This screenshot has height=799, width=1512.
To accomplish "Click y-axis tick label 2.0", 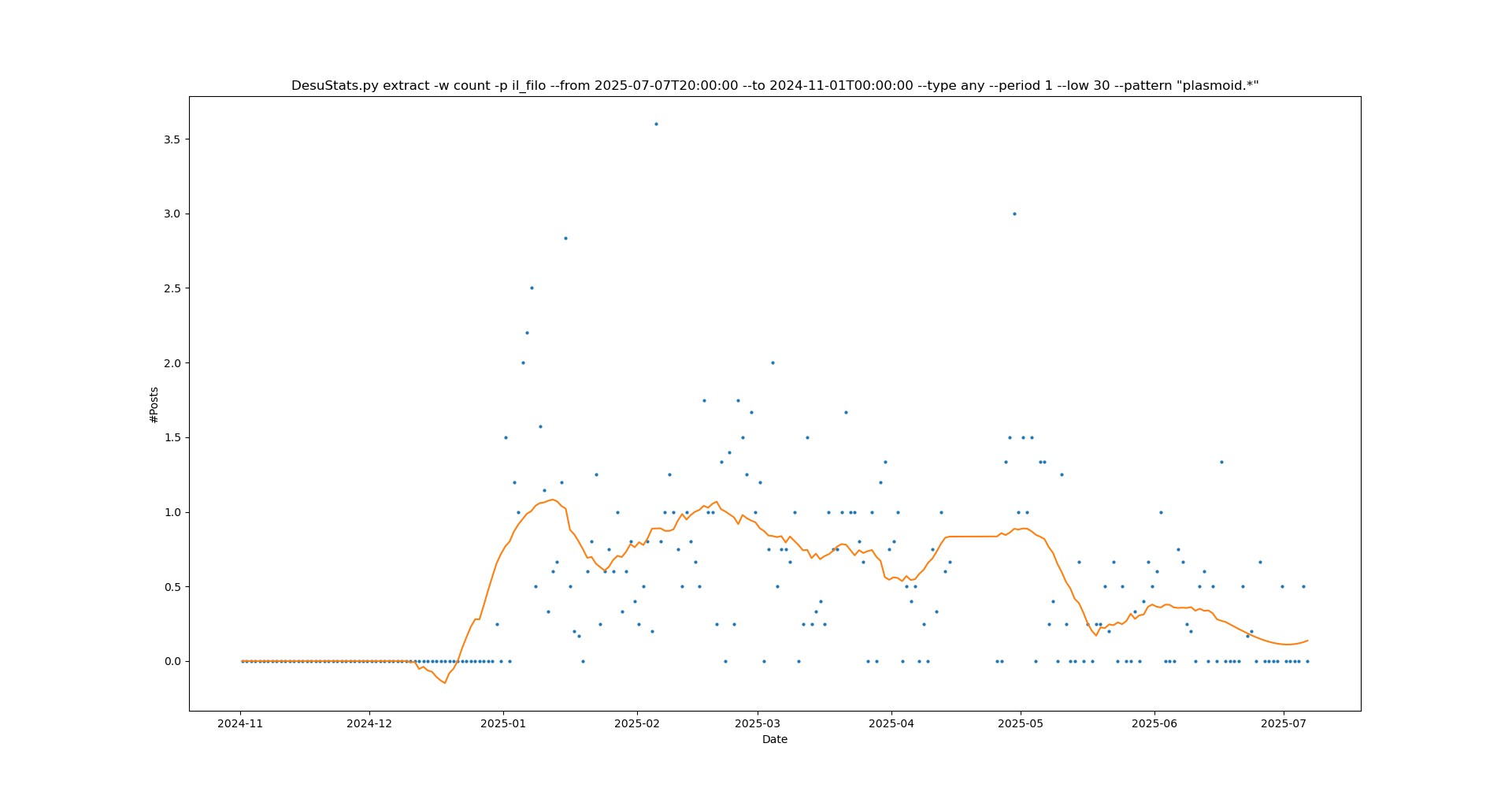I will (x=172, y=363).
